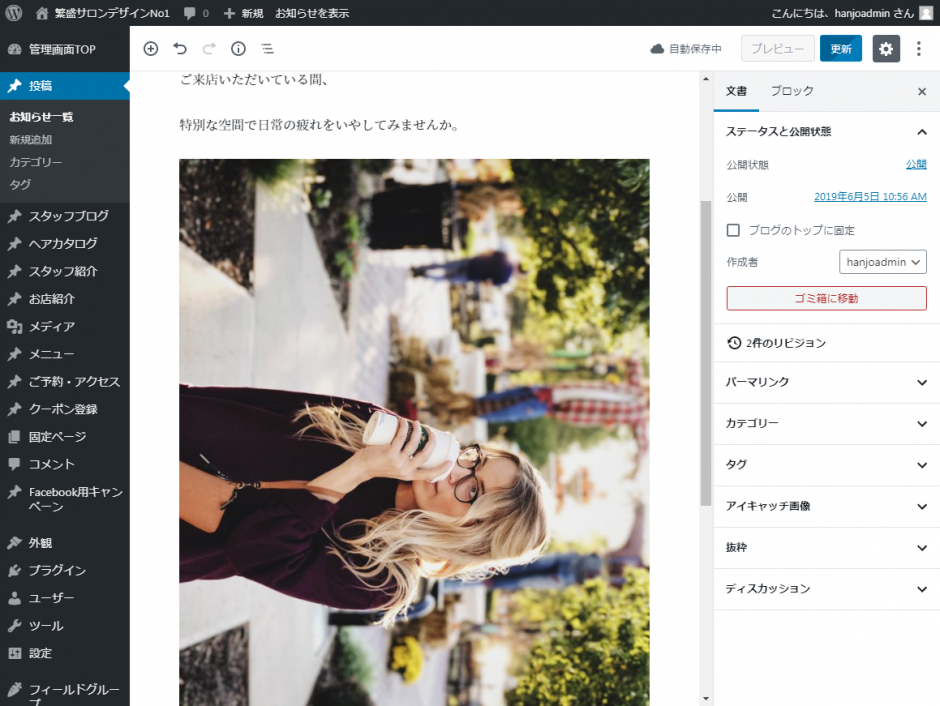The height and width of the screenshot is (706, 940).
Task: Open comments bubble in admin bar
Action: click(x=196, y=13)
